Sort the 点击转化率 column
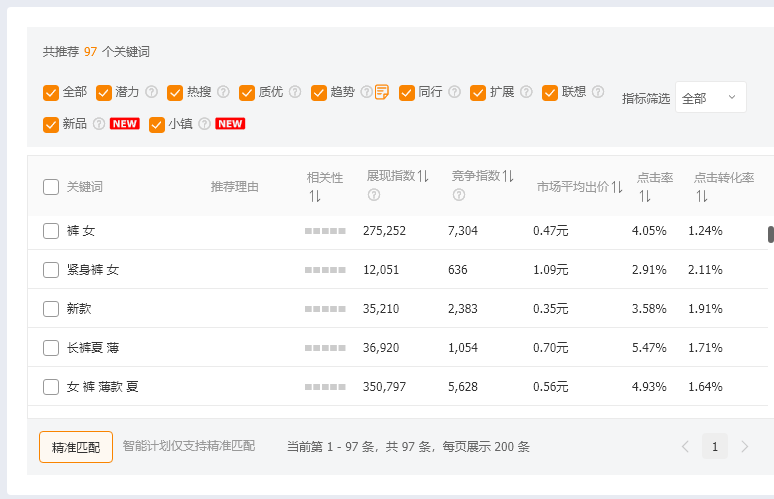The image size is (774, 499). [702, 196]
